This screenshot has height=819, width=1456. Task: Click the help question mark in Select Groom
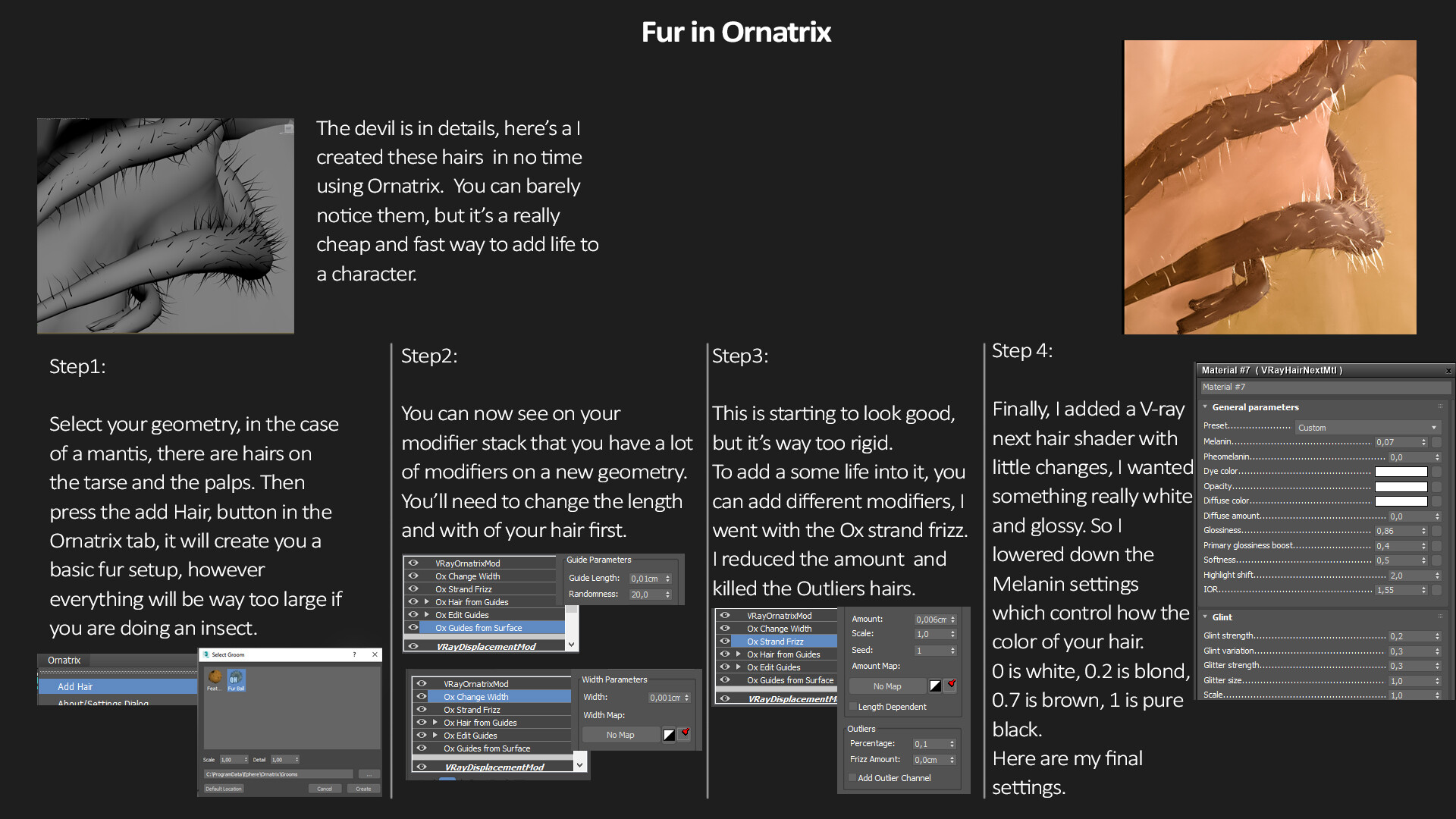click(354, 654)
